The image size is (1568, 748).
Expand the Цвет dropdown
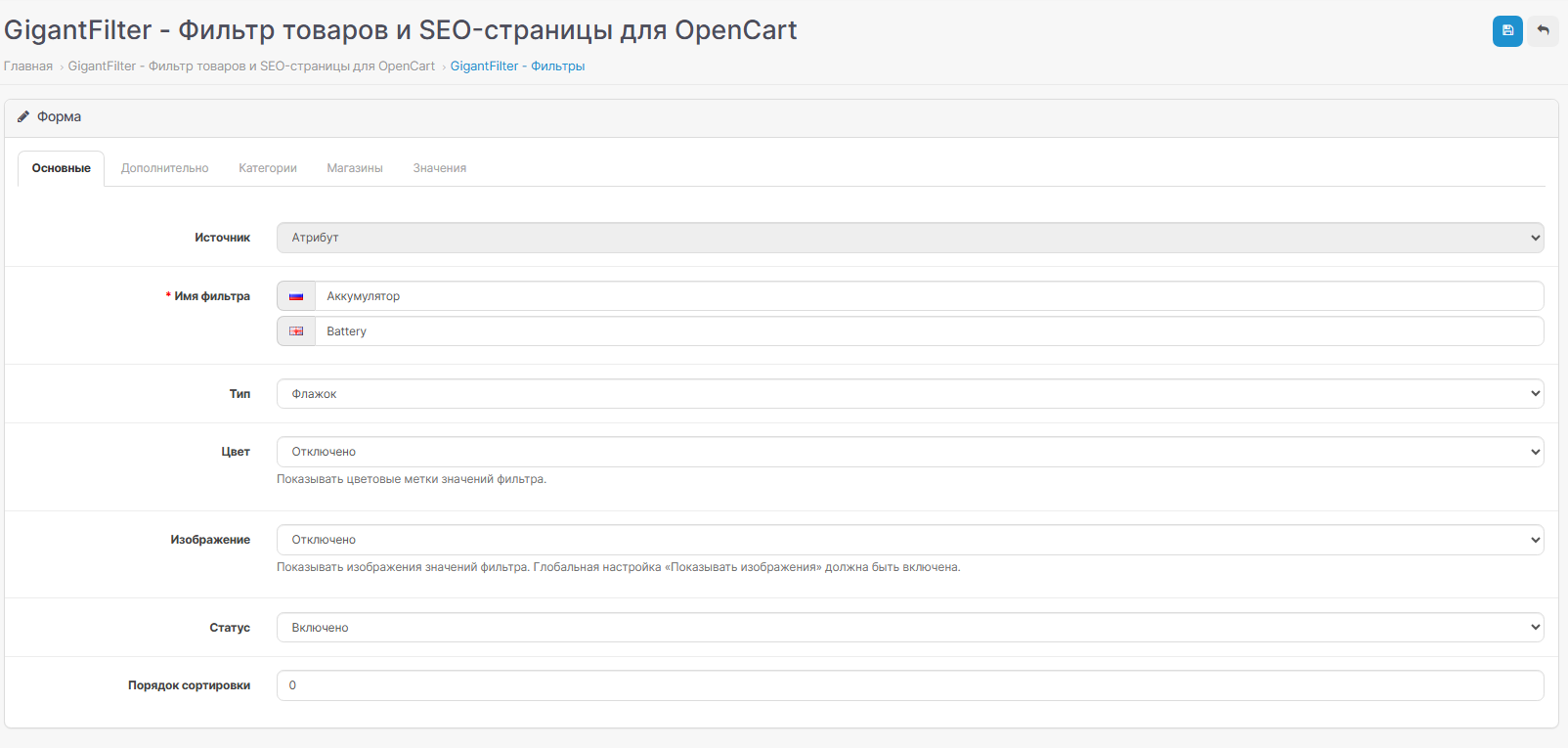910,452
